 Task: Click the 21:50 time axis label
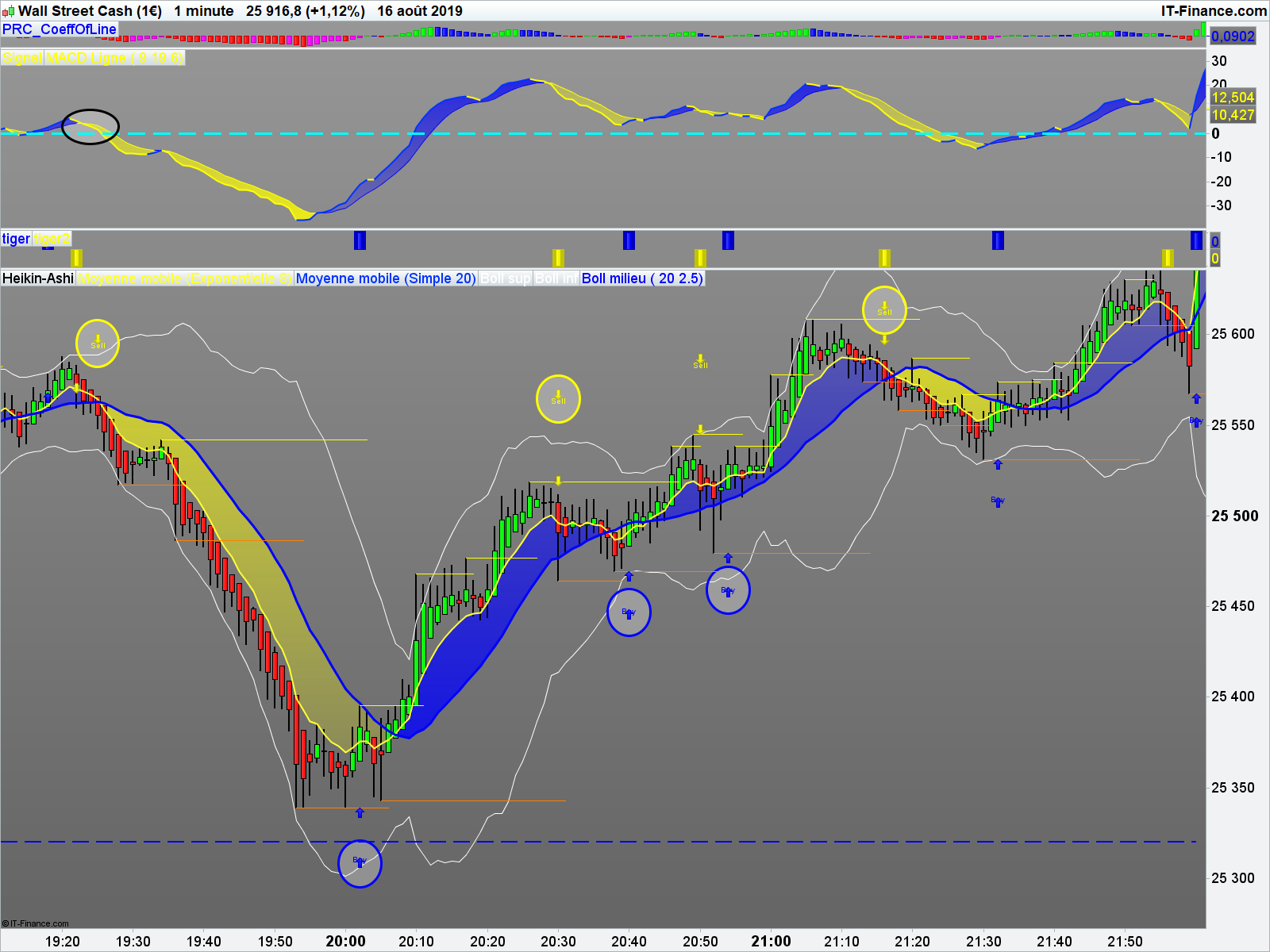pyautogui.click(x=1126, y=942)
